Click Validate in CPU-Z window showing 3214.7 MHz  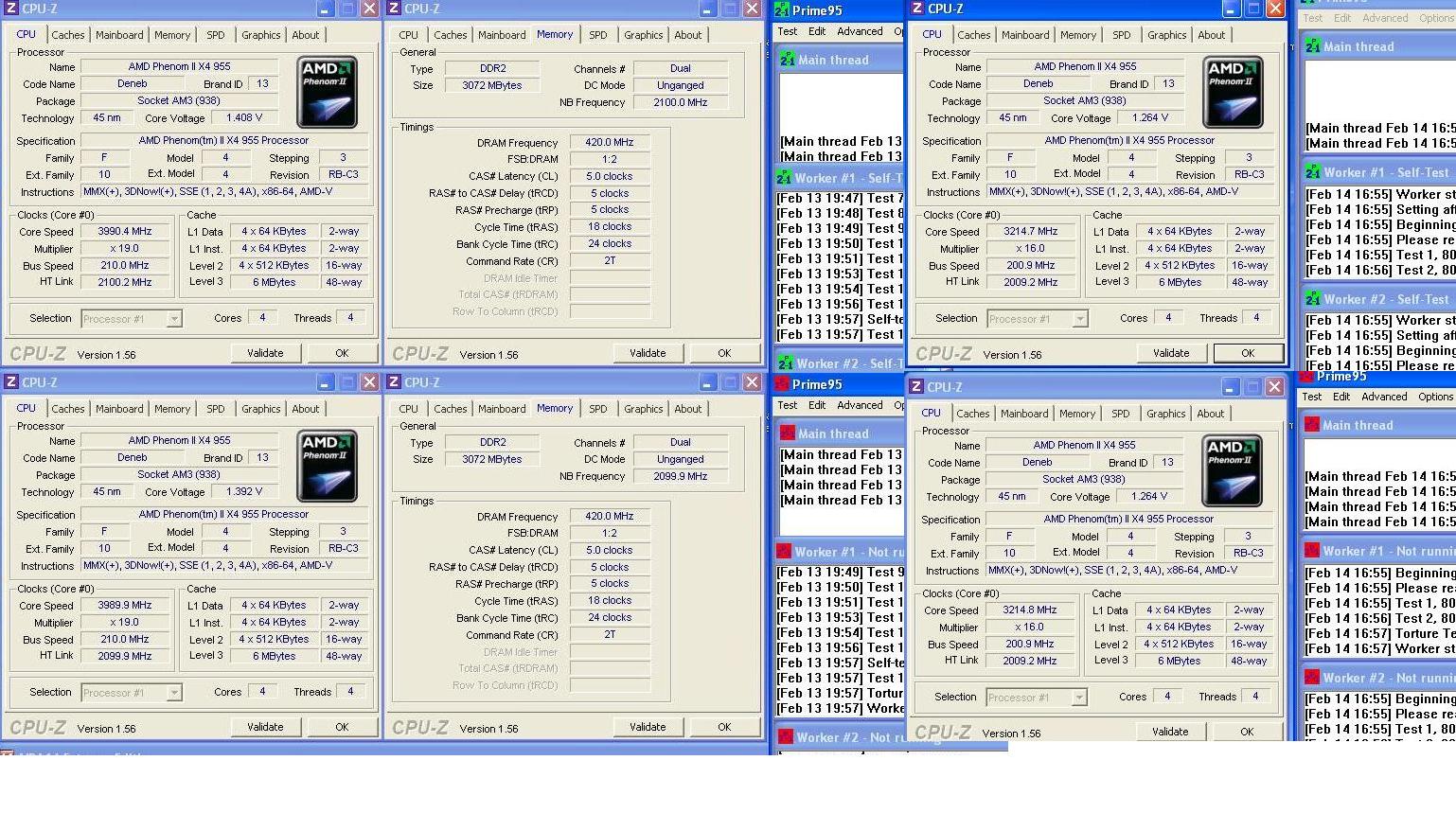[1171, 353]
